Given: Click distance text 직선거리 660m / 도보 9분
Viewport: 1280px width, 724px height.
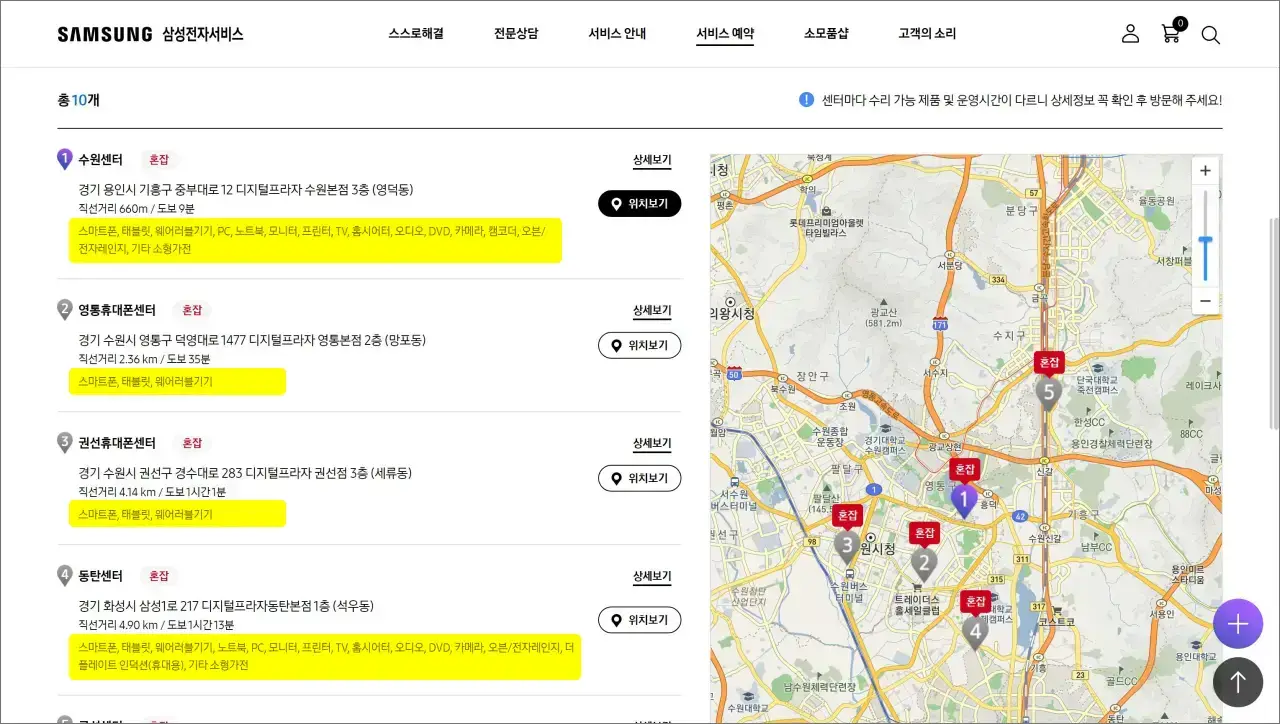Looking at the screenshot, I should click(136, 208).
